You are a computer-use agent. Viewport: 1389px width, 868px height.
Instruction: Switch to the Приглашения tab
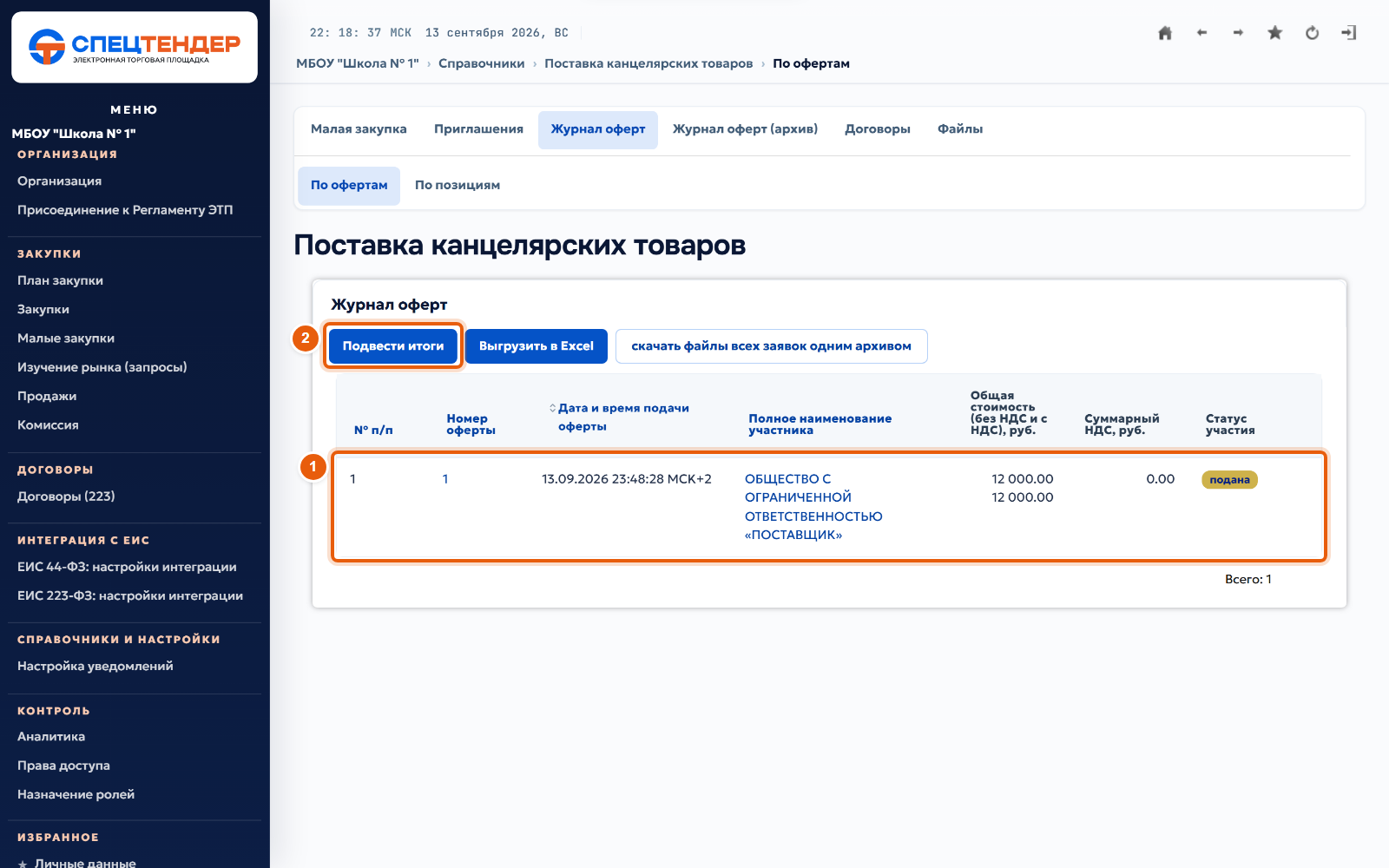pyautogui.click(x=478, y=129)
